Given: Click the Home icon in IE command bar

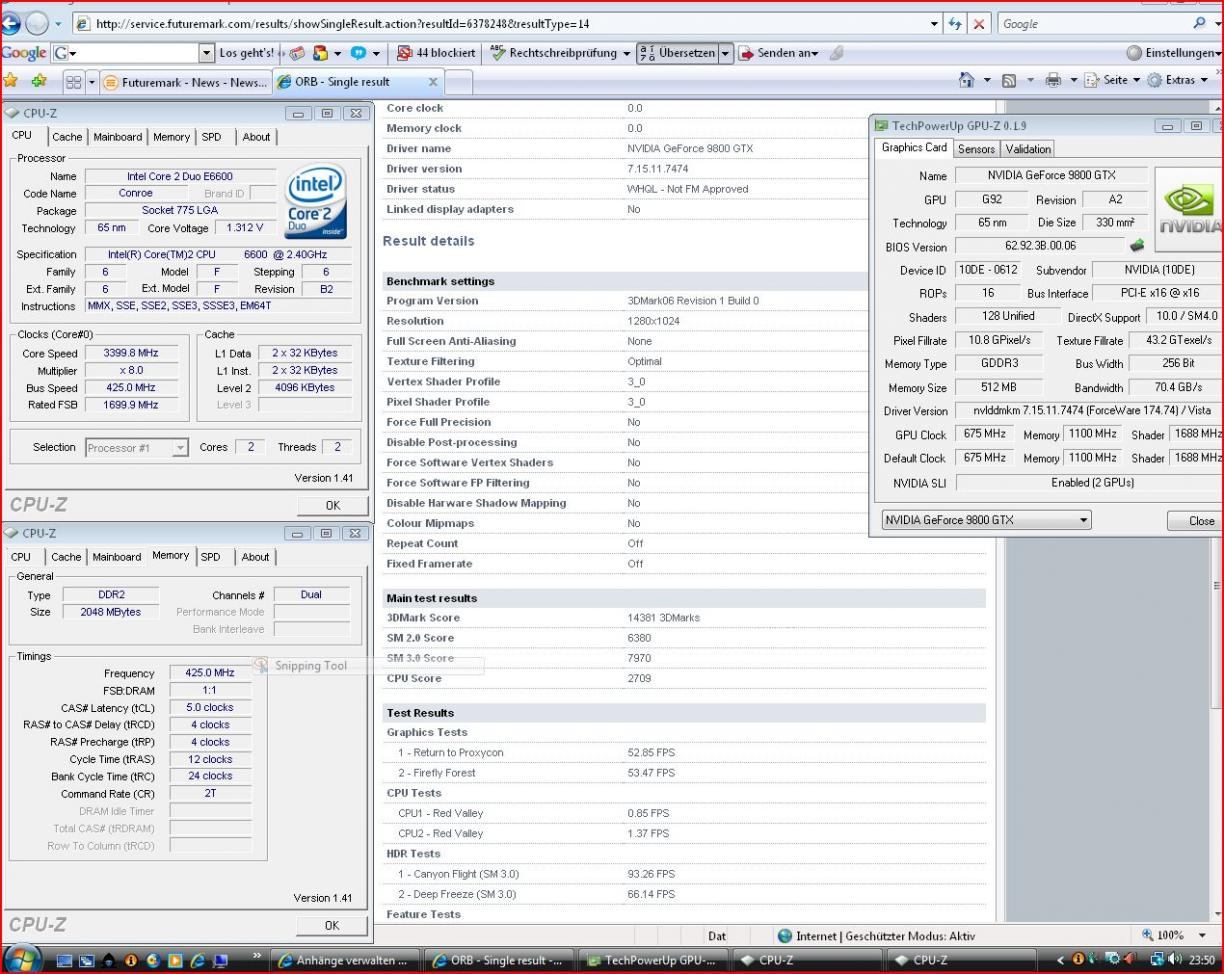Looking at the screenshot, I should [x=966, y=80].
